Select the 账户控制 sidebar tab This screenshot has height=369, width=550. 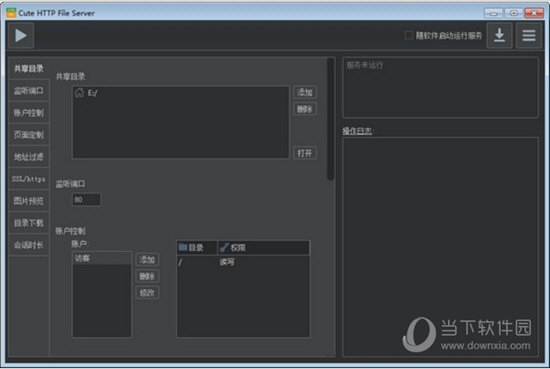pos(29,113)
